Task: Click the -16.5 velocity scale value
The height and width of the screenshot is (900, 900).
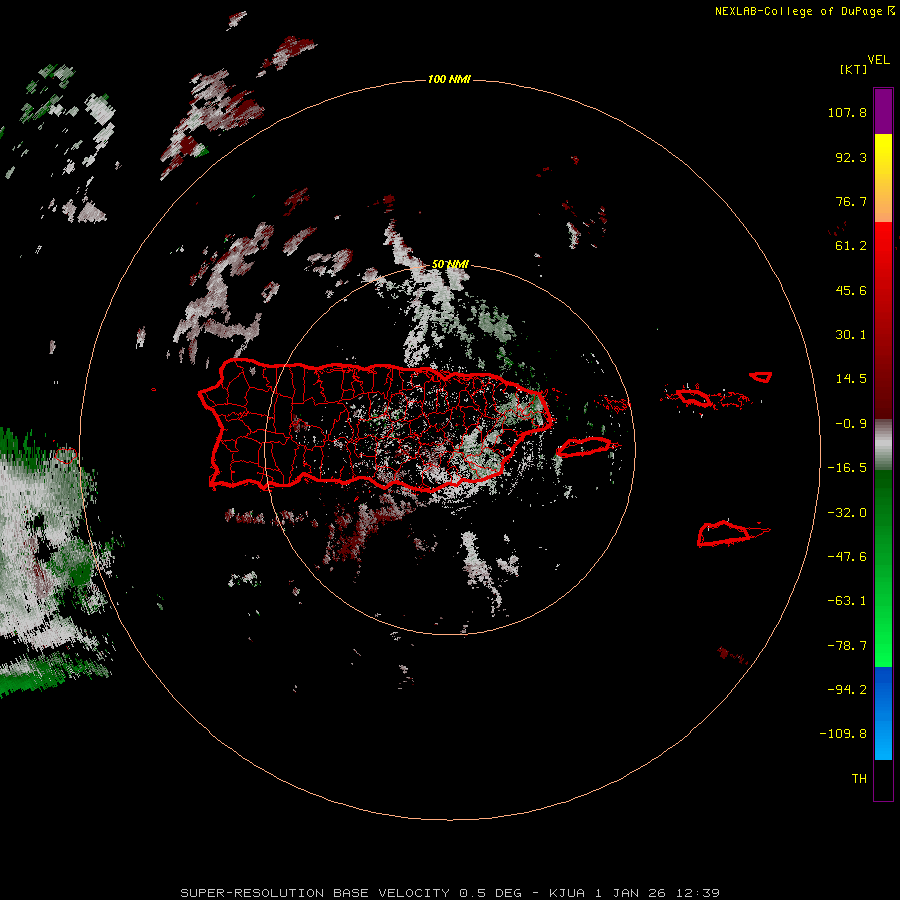Action: pos(847,468)
